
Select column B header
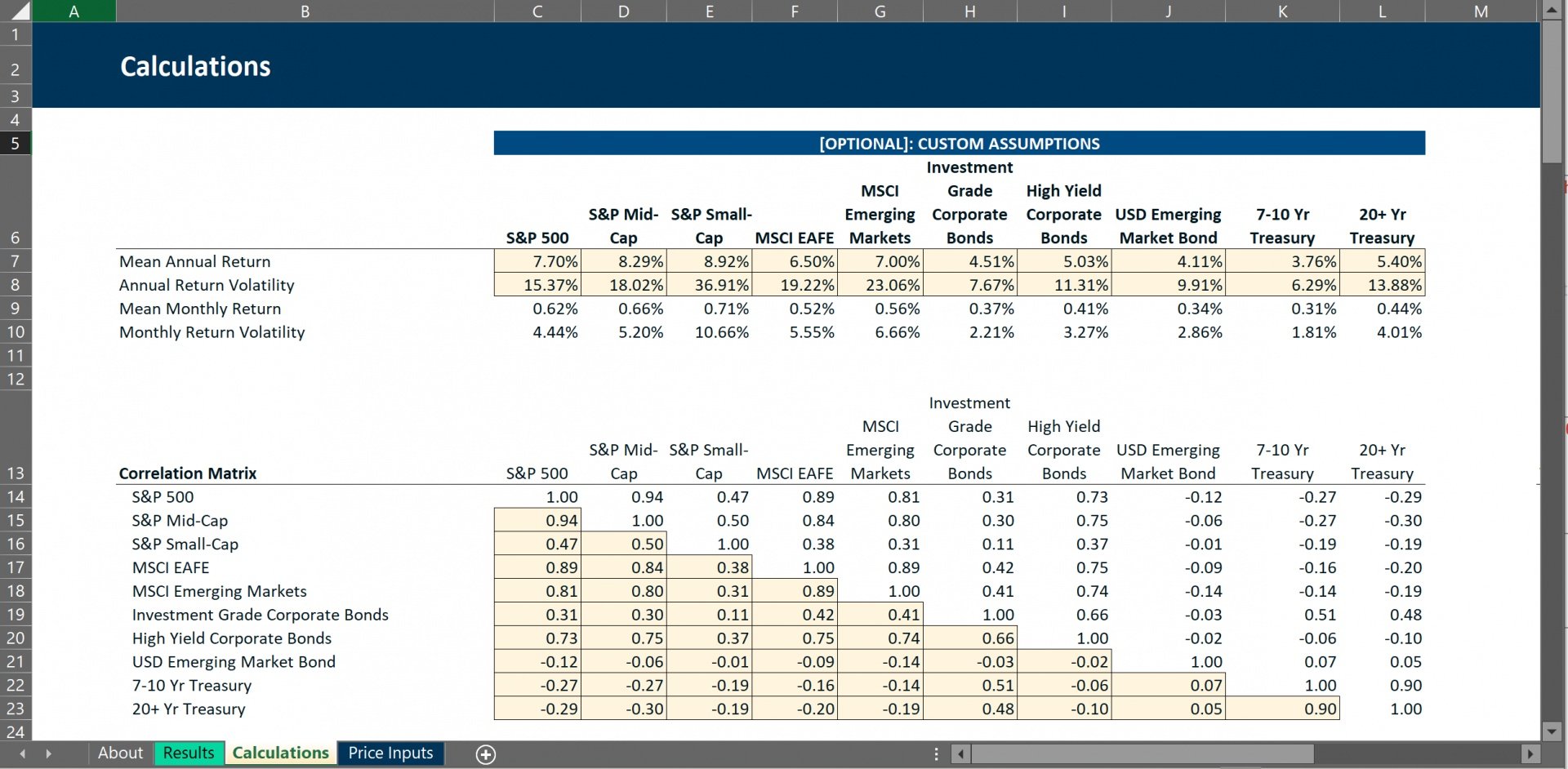(x=305, y=11)
